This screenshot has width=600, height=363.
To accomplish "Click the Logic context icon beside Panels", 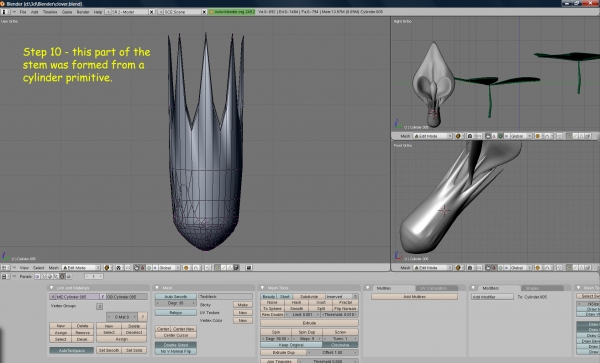I will [x=37, y=276].
